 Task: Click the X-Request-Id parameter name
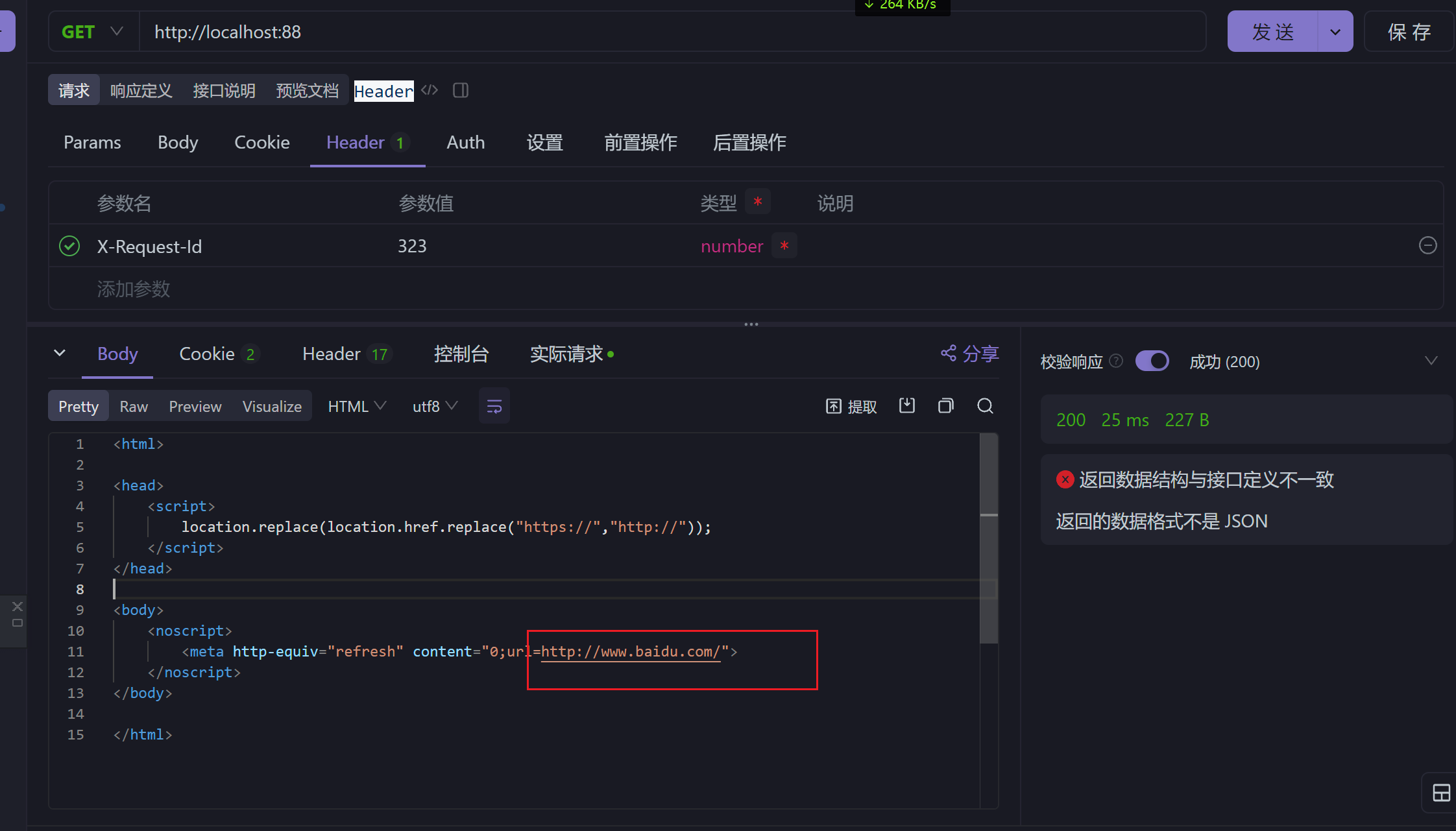pos(149,247)
